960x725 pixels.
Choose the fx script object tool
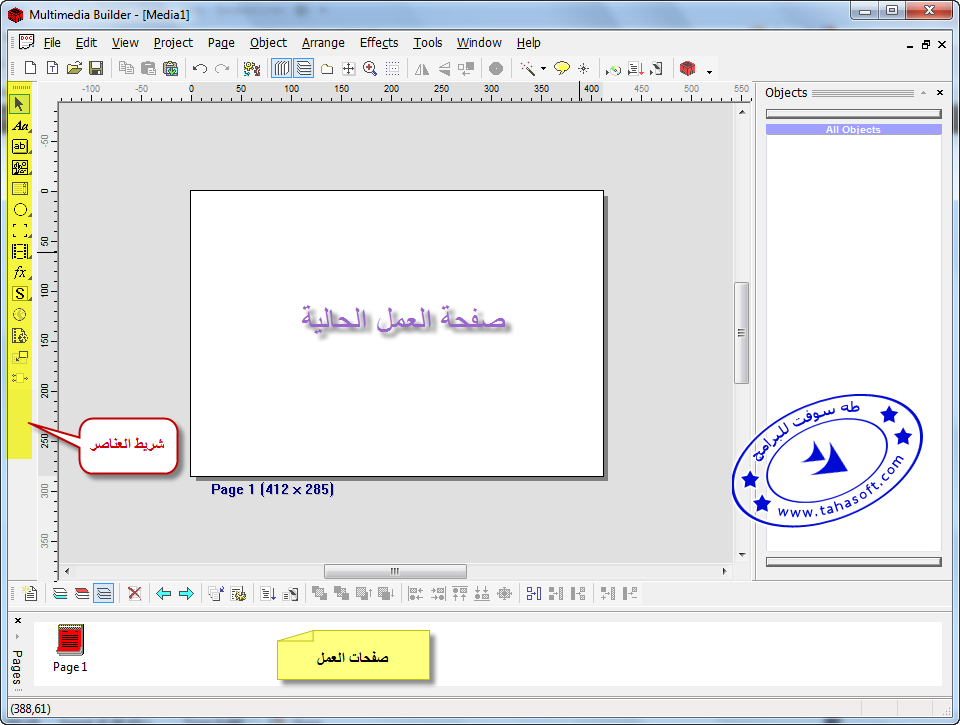[x=20, y=272]
